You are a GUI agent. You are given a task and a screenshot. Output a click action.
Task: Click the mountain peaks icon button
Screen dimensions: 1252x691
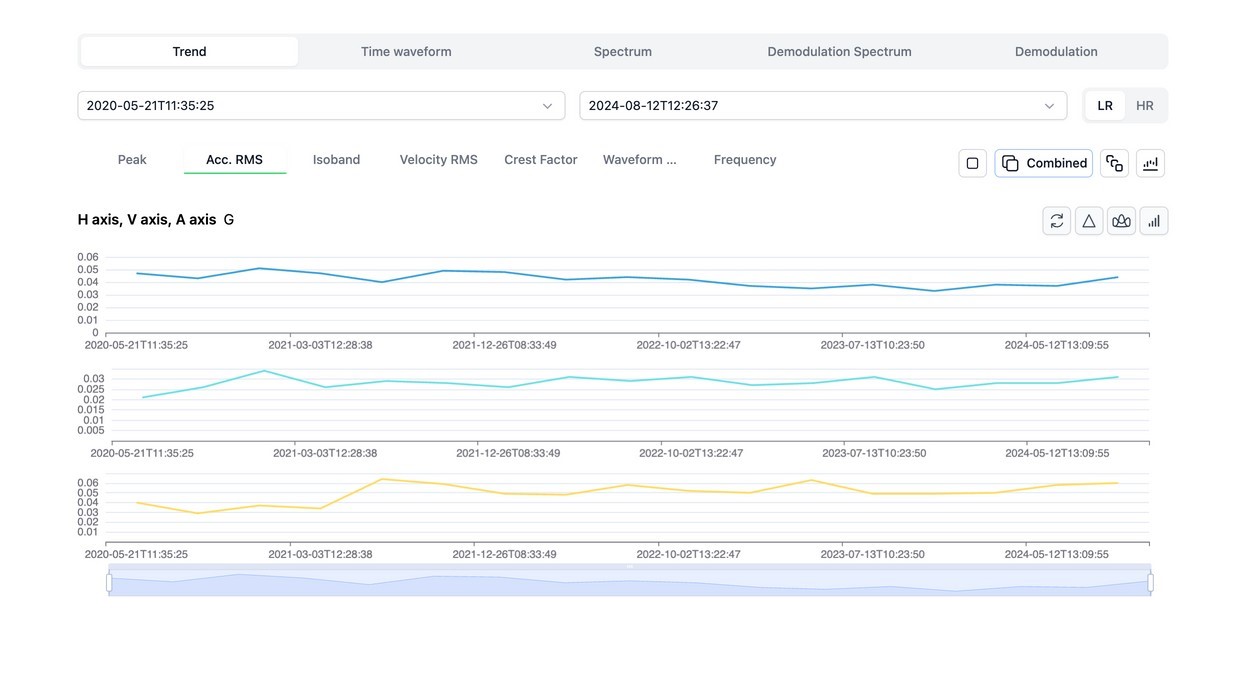coord(1121,221)
